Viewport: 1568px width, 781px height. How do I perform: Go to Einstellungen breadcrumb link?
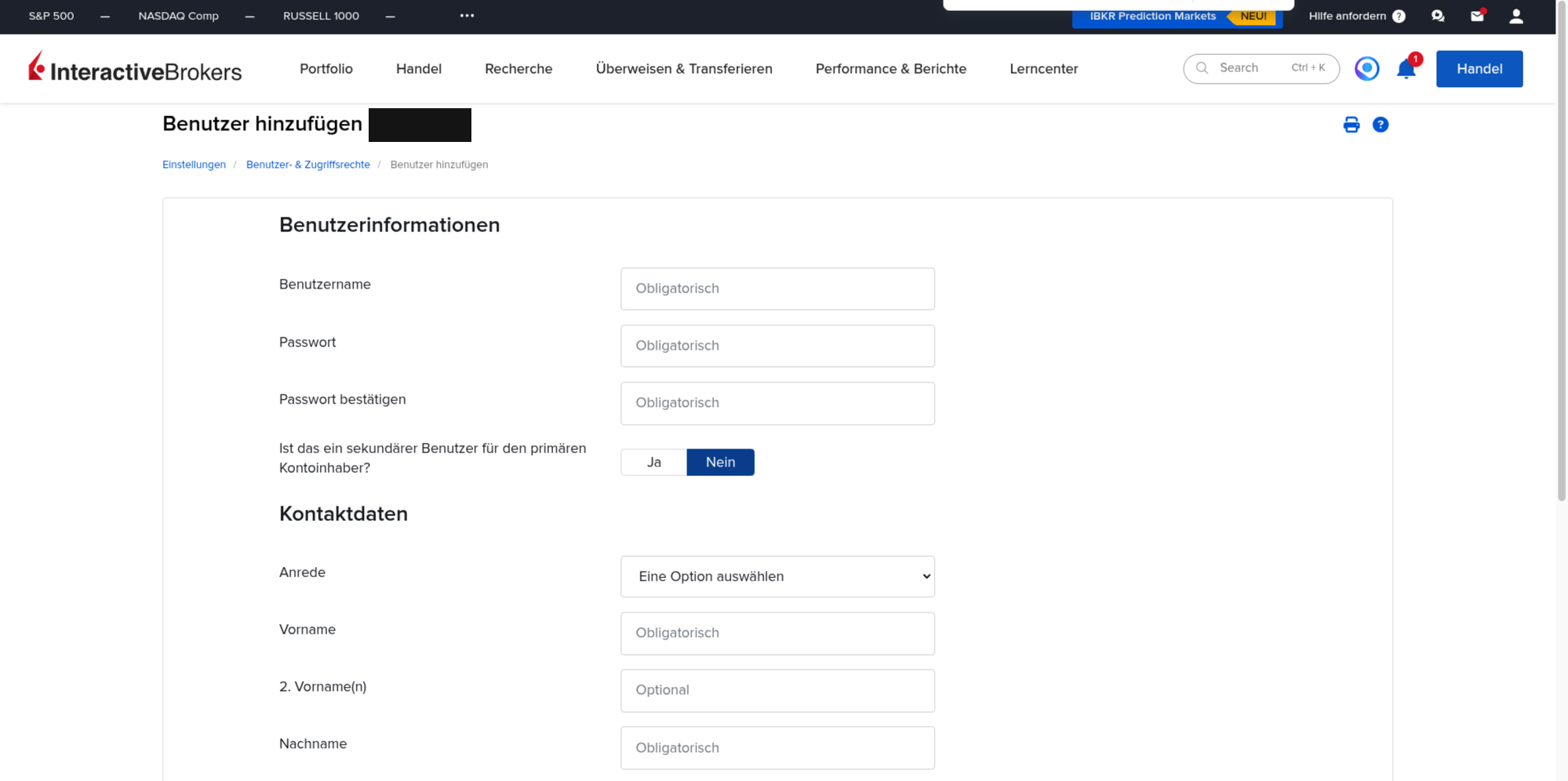pos(194,165)
